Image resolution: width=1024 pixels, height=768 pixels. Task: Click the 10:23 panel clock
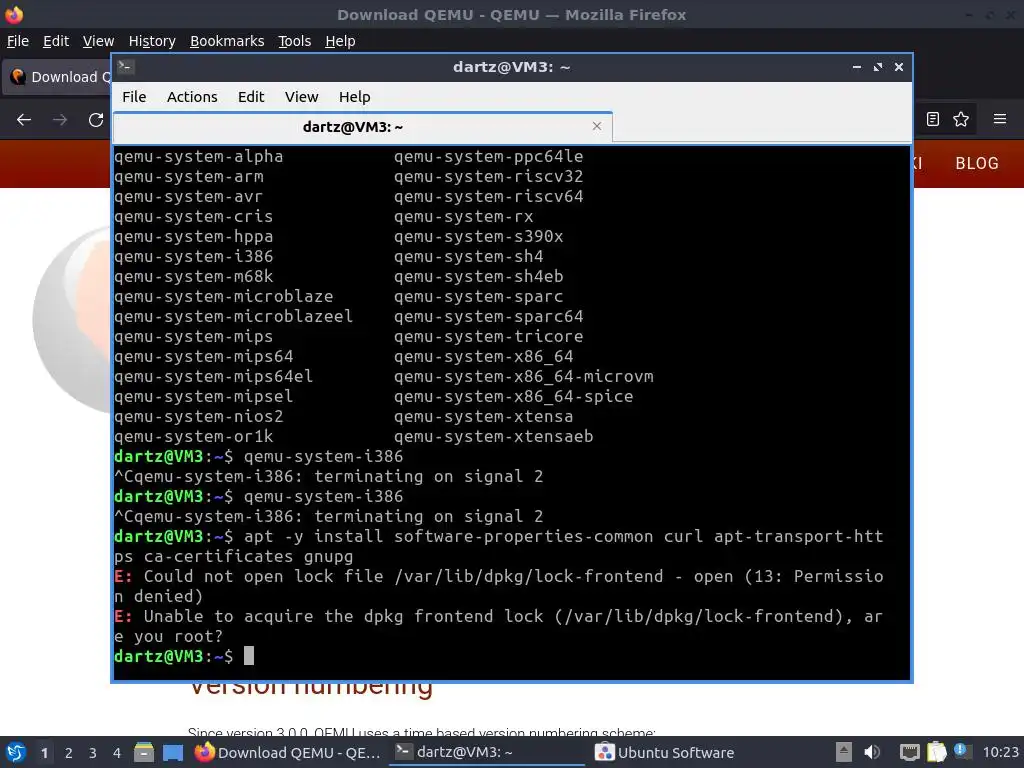[1000, 752]
